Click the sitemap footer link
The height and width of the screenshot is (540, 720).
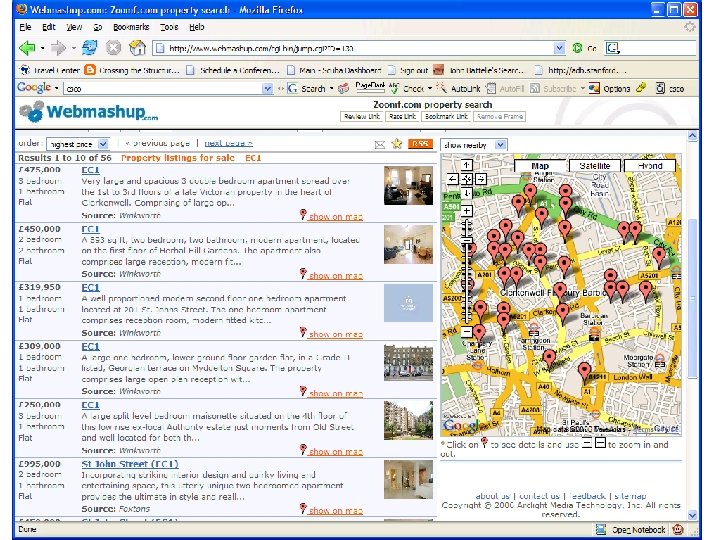[x=630, y=496]
